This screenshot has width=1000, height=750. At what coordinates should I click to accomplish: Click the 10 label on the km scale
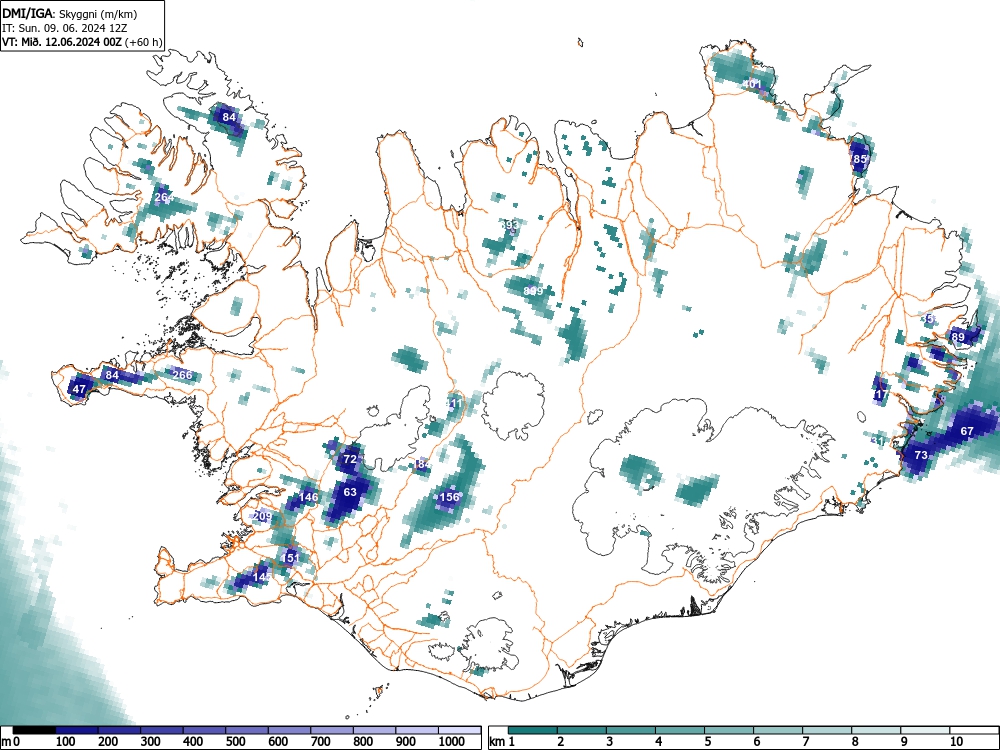click(x=955, y=741)
